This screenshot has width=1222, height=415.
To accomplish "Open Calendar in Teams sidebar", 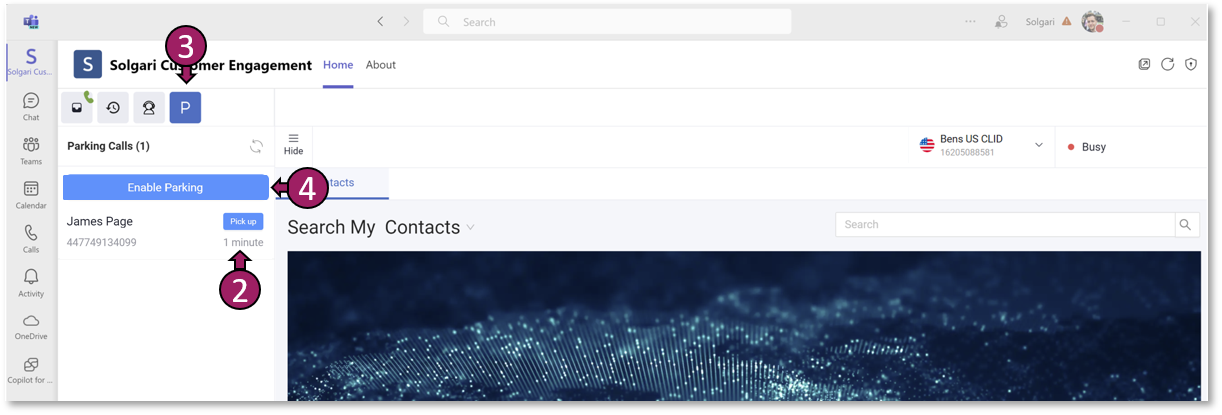I will tap(31, 194).
